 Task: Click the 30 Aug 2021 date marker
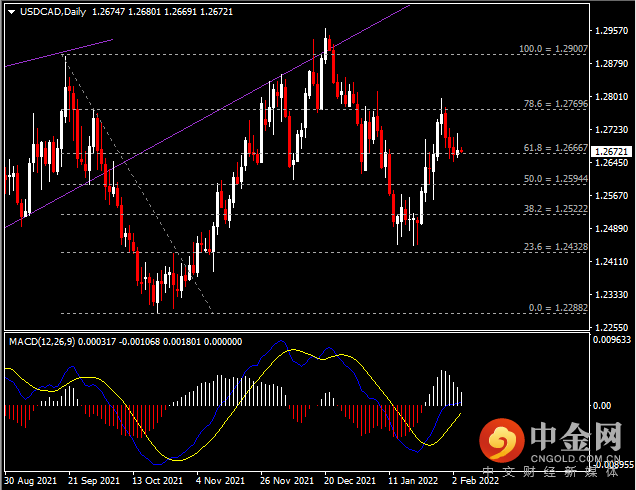click(29, 479)
